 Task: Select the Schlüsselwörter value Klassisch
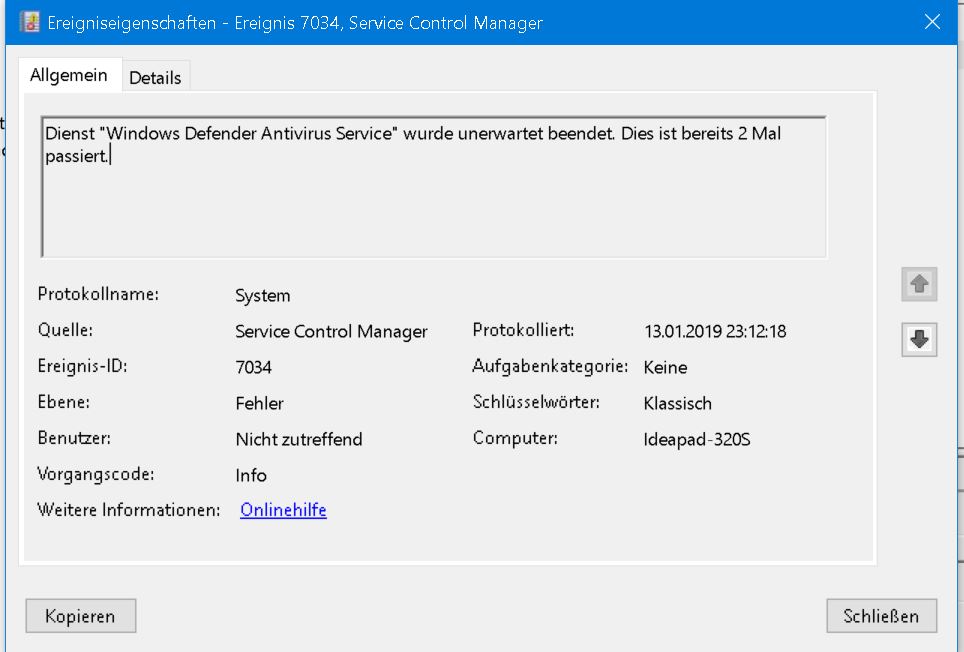[x=678, y=403]
